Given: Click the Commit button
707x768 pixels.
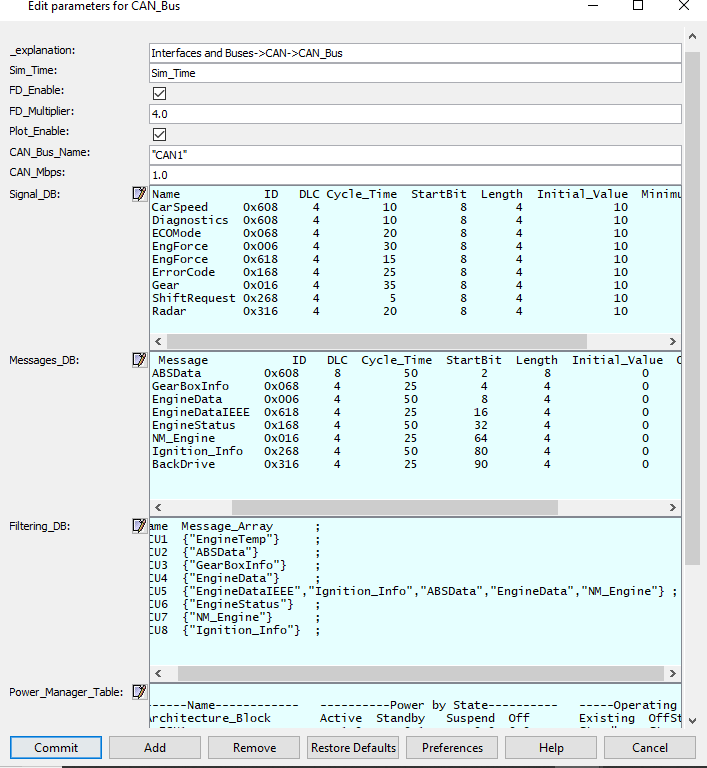Looking at the screenshot, I should pyautogui.click(x=56, y=748).
